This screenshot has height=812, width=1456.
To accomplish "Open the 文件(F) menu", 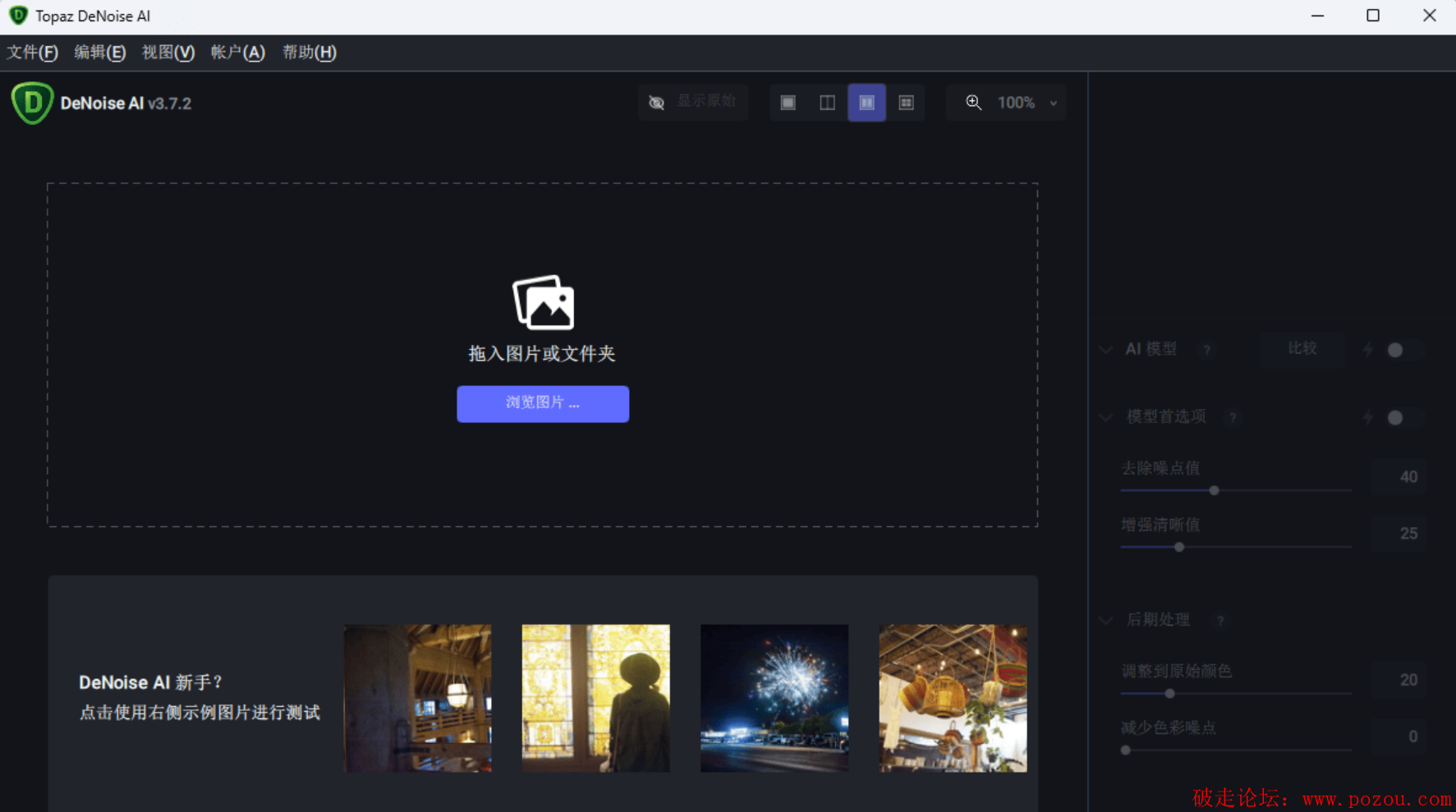I will 33,53.
